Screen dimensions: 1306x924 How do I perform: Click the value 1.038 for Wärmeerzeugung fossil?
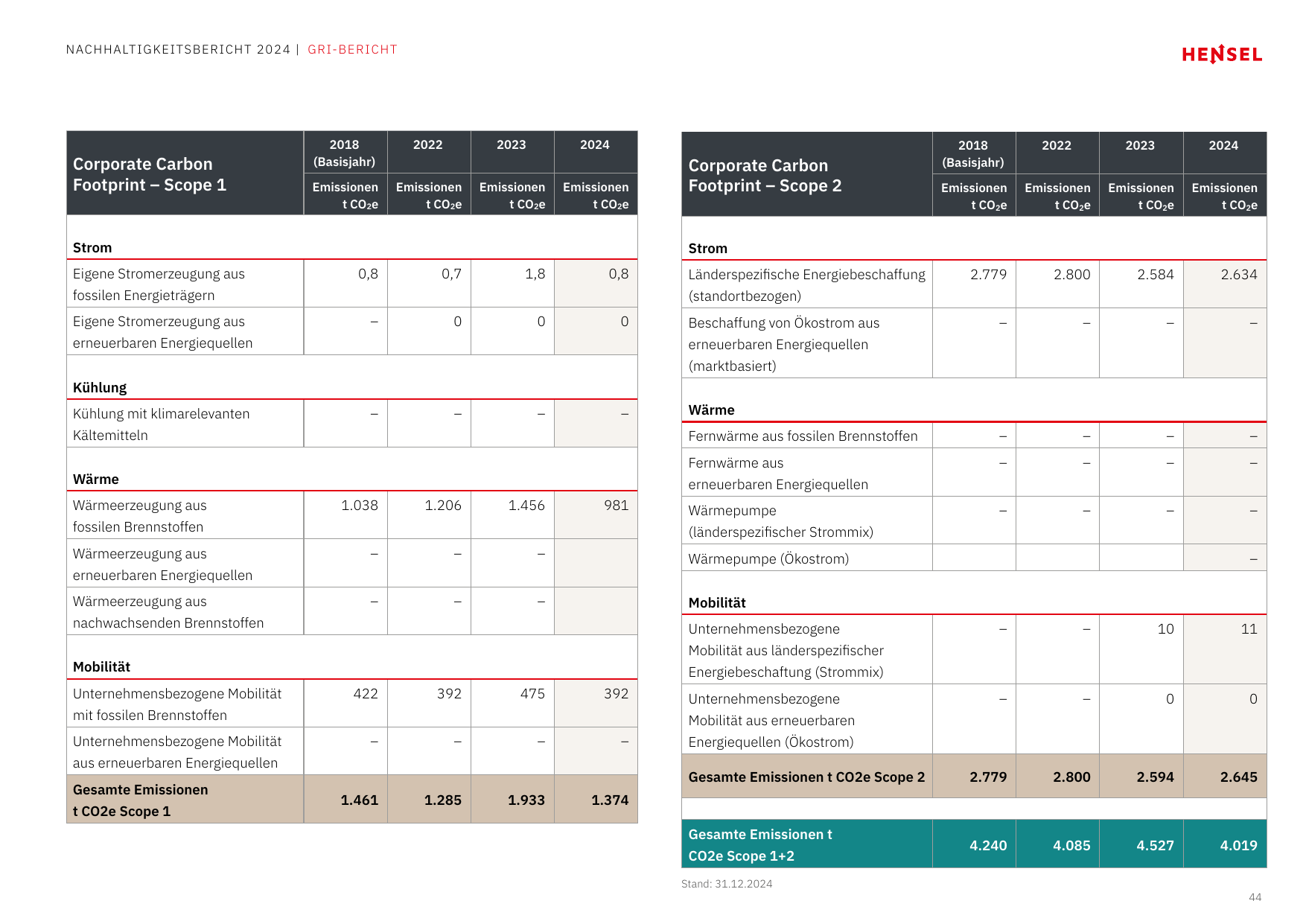pos(360,506)
